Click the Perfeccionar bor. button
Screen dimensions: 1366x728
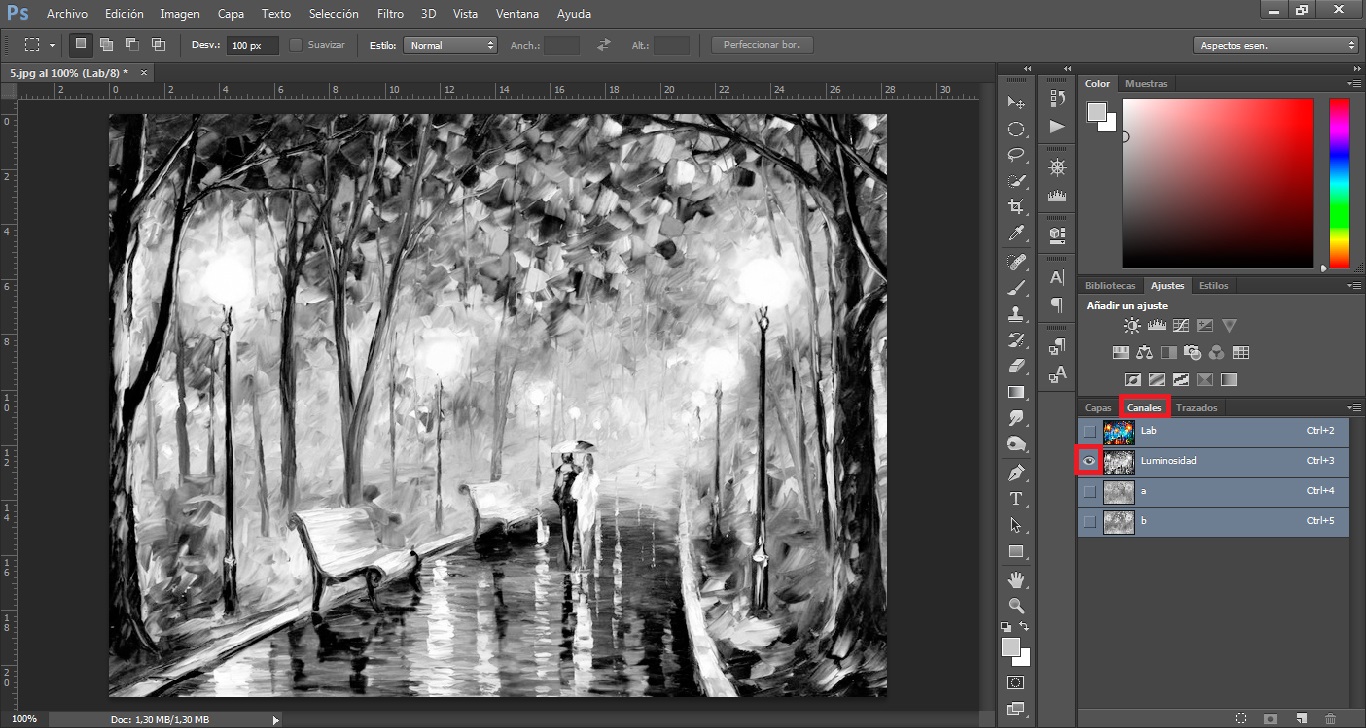pyautogui.click(x=762, y=45)
